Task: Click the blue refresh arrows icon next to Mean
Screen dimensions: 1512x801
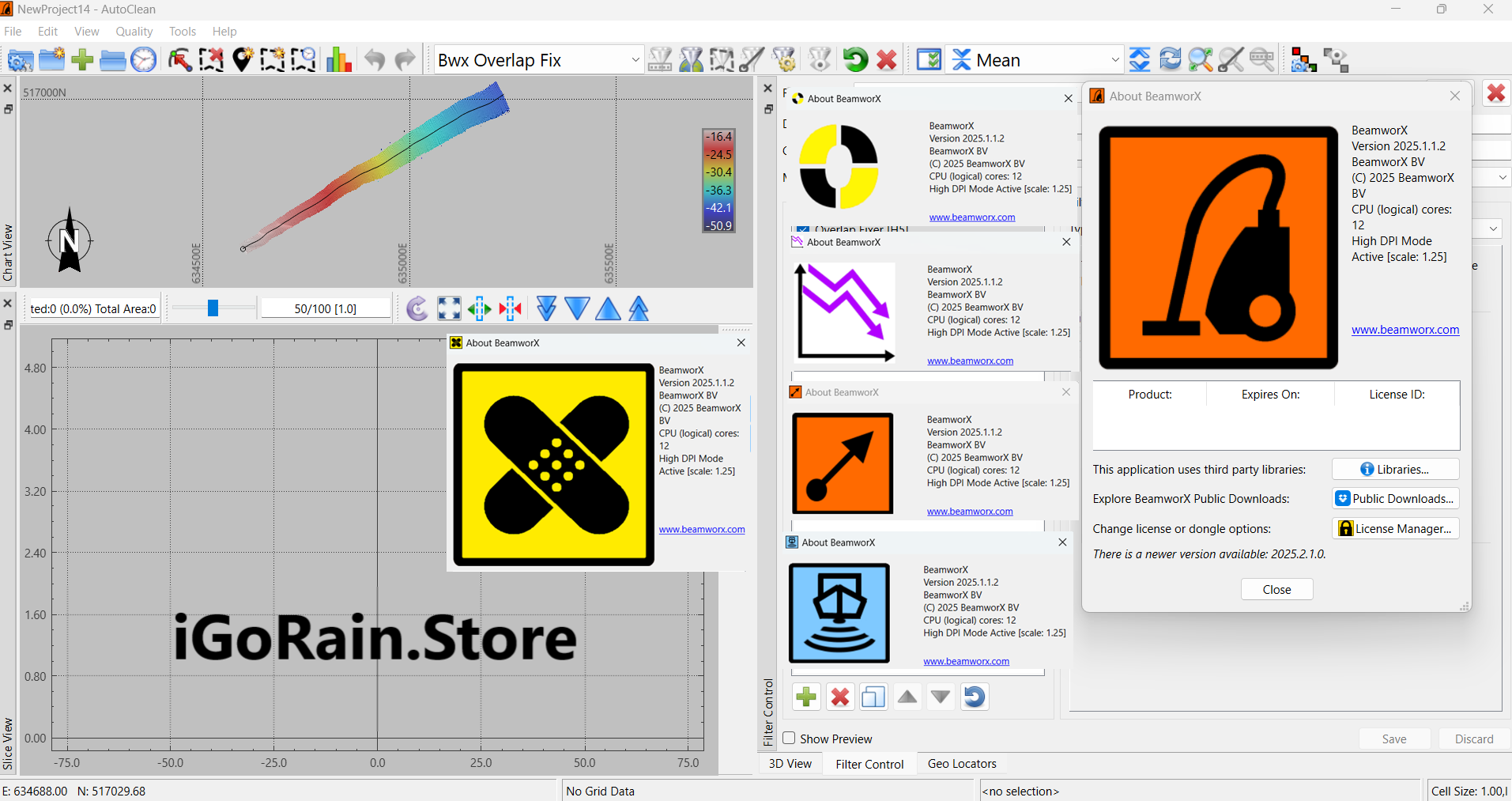Action: point(1170,60)
